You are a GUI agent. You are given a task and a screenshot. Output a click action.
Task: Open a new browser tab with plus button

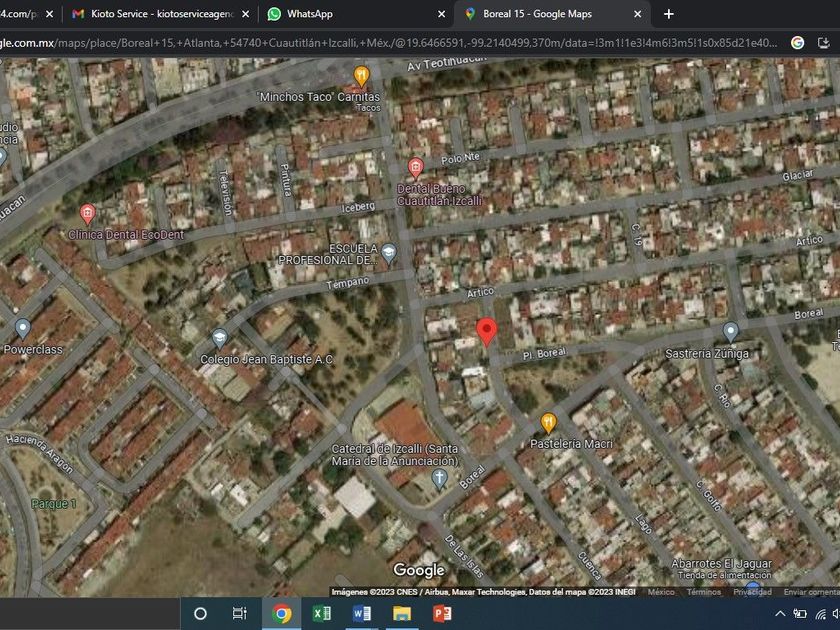tap(669, 14)
